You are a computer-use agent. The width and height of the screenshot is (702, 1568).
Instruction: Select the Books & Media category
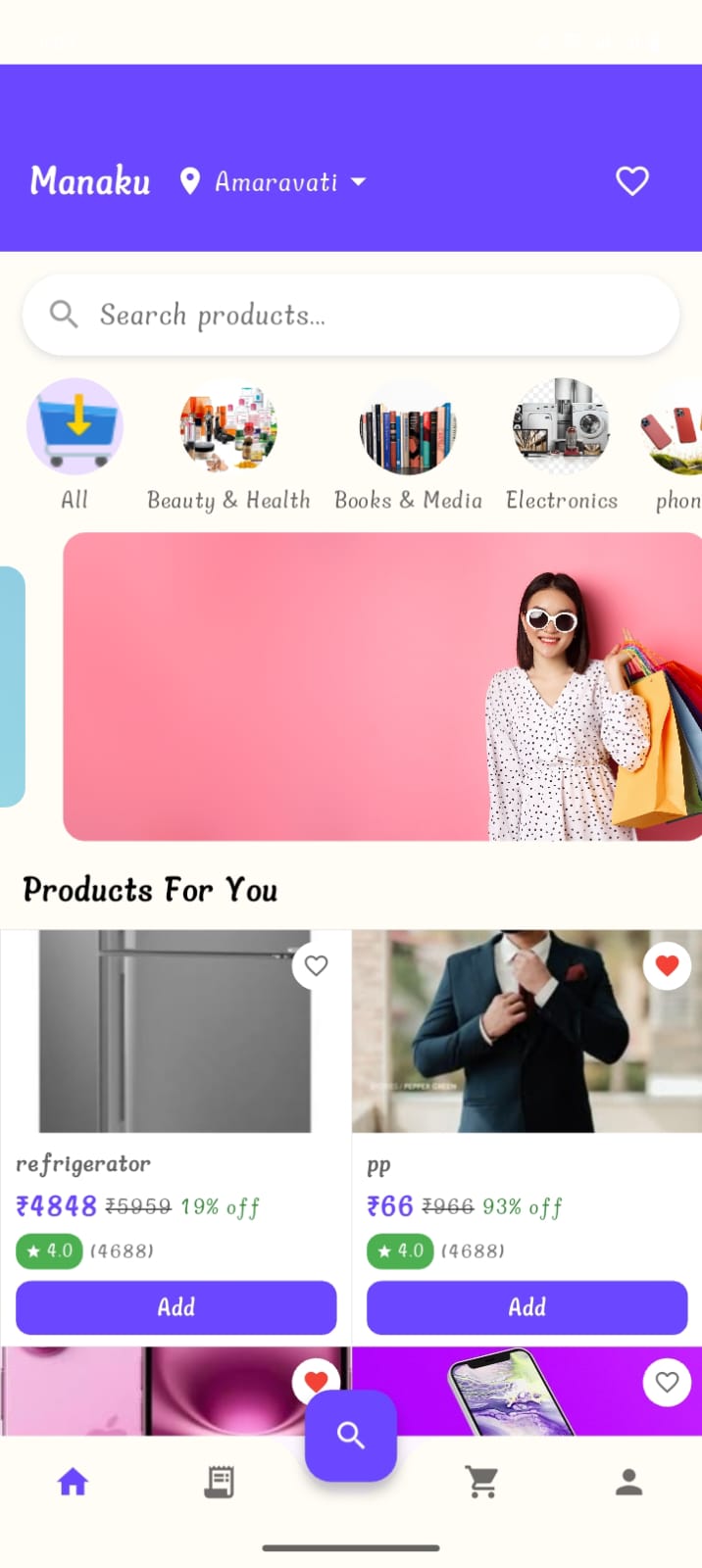click(408, 445)
